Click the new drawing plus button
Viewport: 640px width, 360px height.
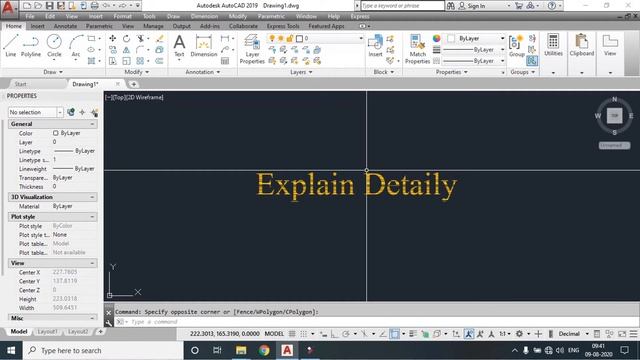coord(133,84)
